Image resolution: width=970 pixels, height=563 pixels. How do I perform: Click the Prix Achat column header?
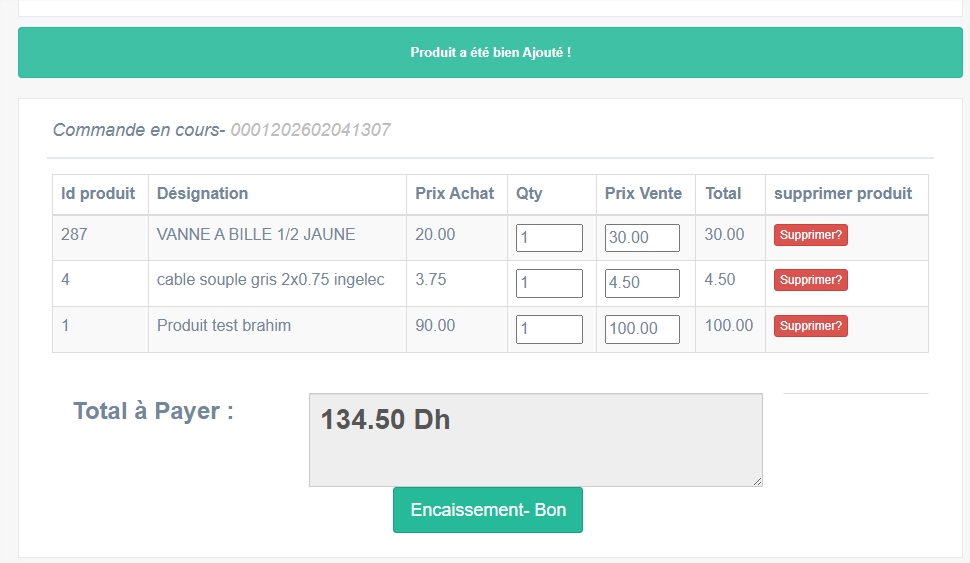pos(455,193)
